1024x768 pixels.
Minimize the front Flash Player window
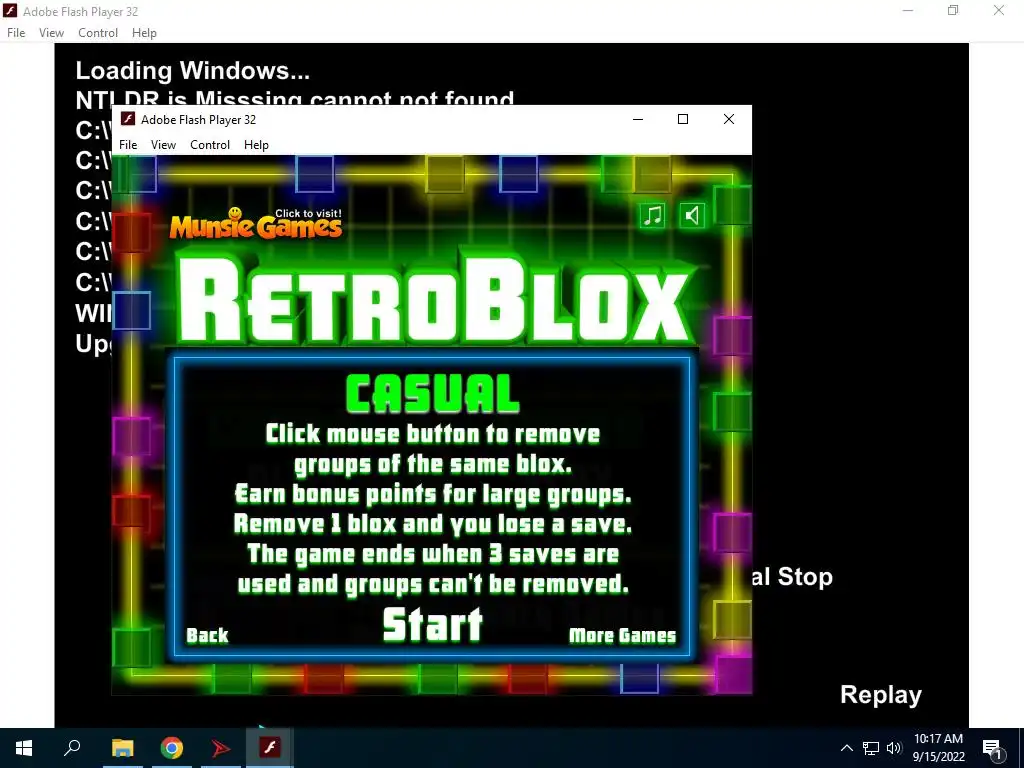[638, 120]
